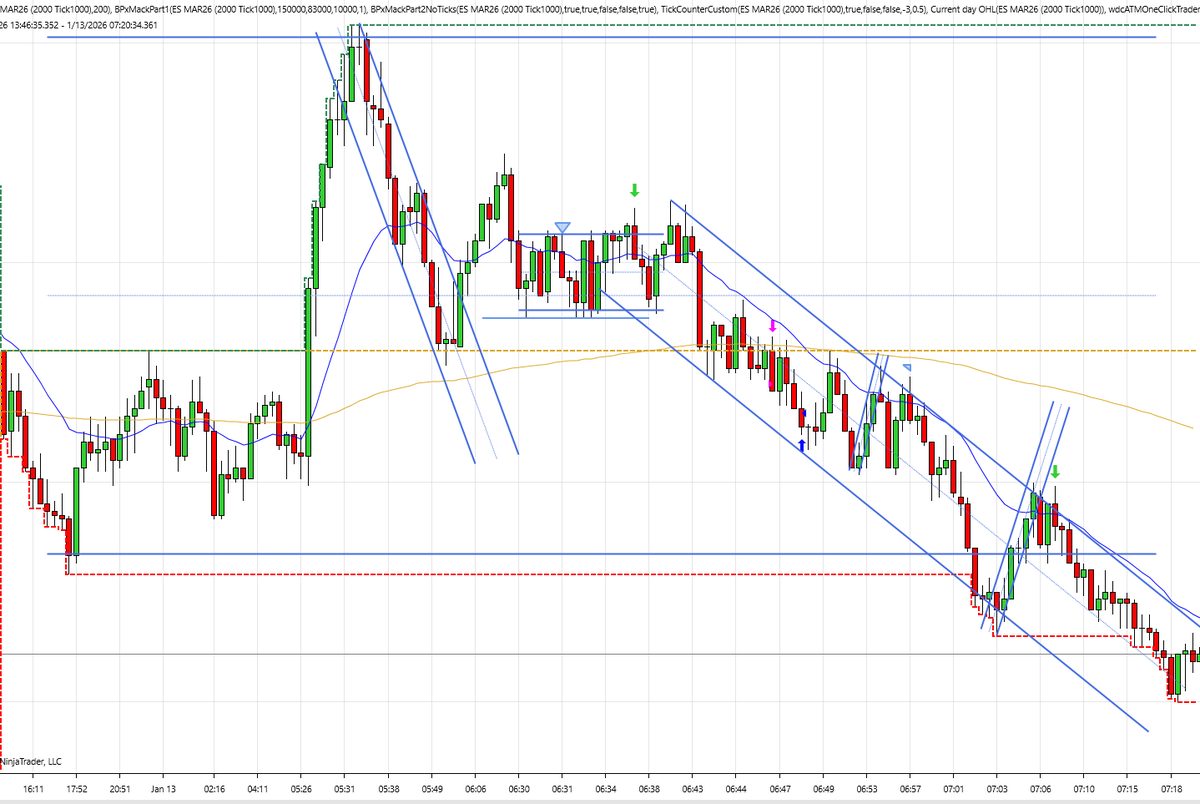The height and width of the screenshot is (804, 1200).
Task: Click the 06:47 time axis label
Action: (x=779, y=789)
